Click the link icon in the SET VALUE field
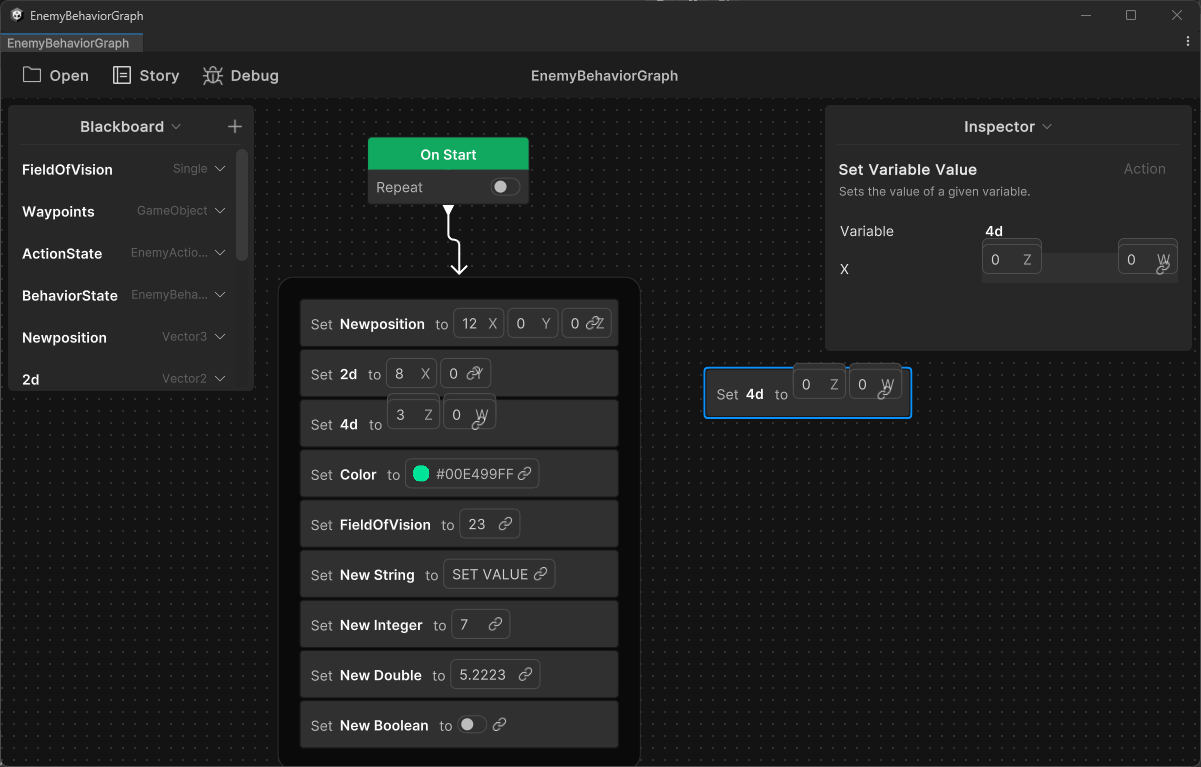The width and height of the screenshot is (1201, 767). pyautogui.click(x=539, y=573)
